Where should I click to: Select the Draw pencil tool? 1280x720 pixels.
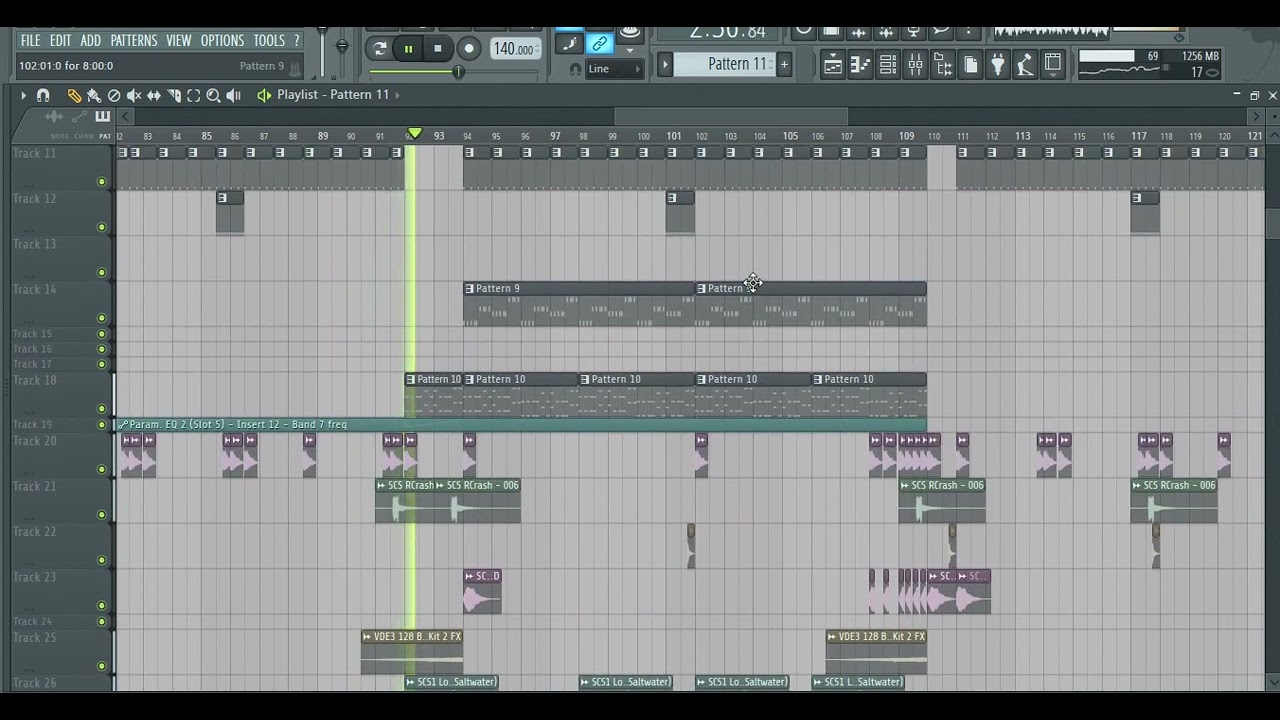(x=74, y=95)
